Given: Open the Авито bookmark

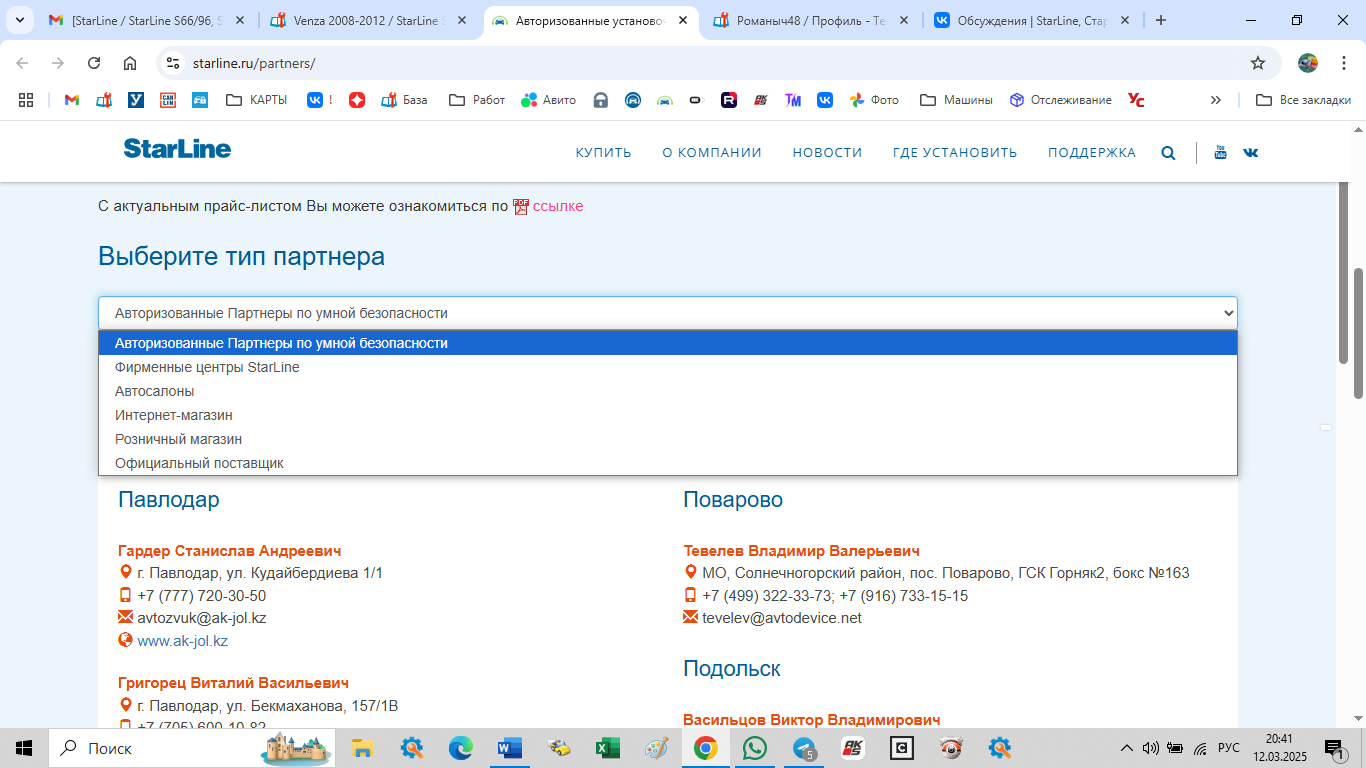Looking at the screenshot, I should pyautogui.click(x=548, y=100).
